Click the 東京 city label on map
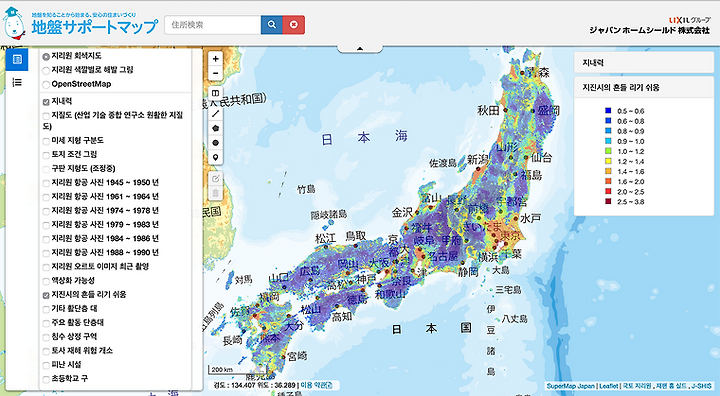720x396 pixels. 511,235
